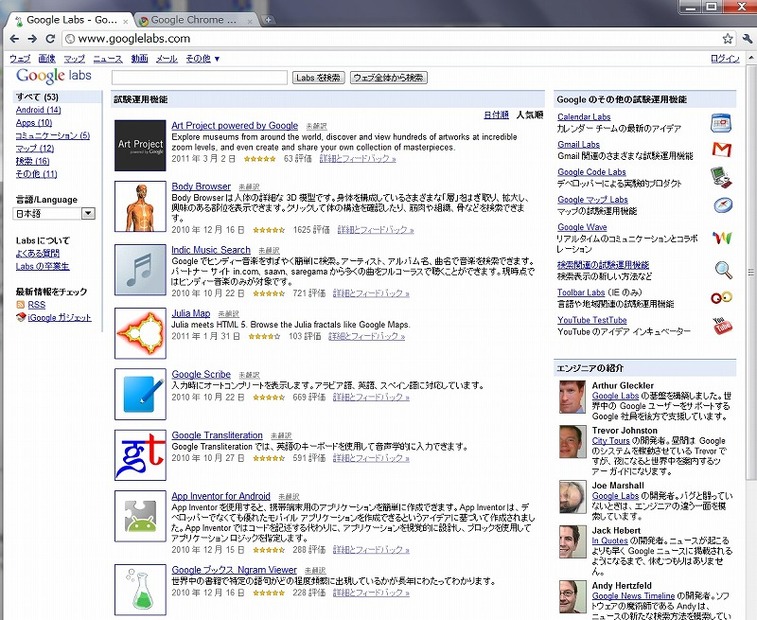Click the Google Maps Labs compass icon
The height and width of the screenshot is (620, 757).
coord(723,205)
